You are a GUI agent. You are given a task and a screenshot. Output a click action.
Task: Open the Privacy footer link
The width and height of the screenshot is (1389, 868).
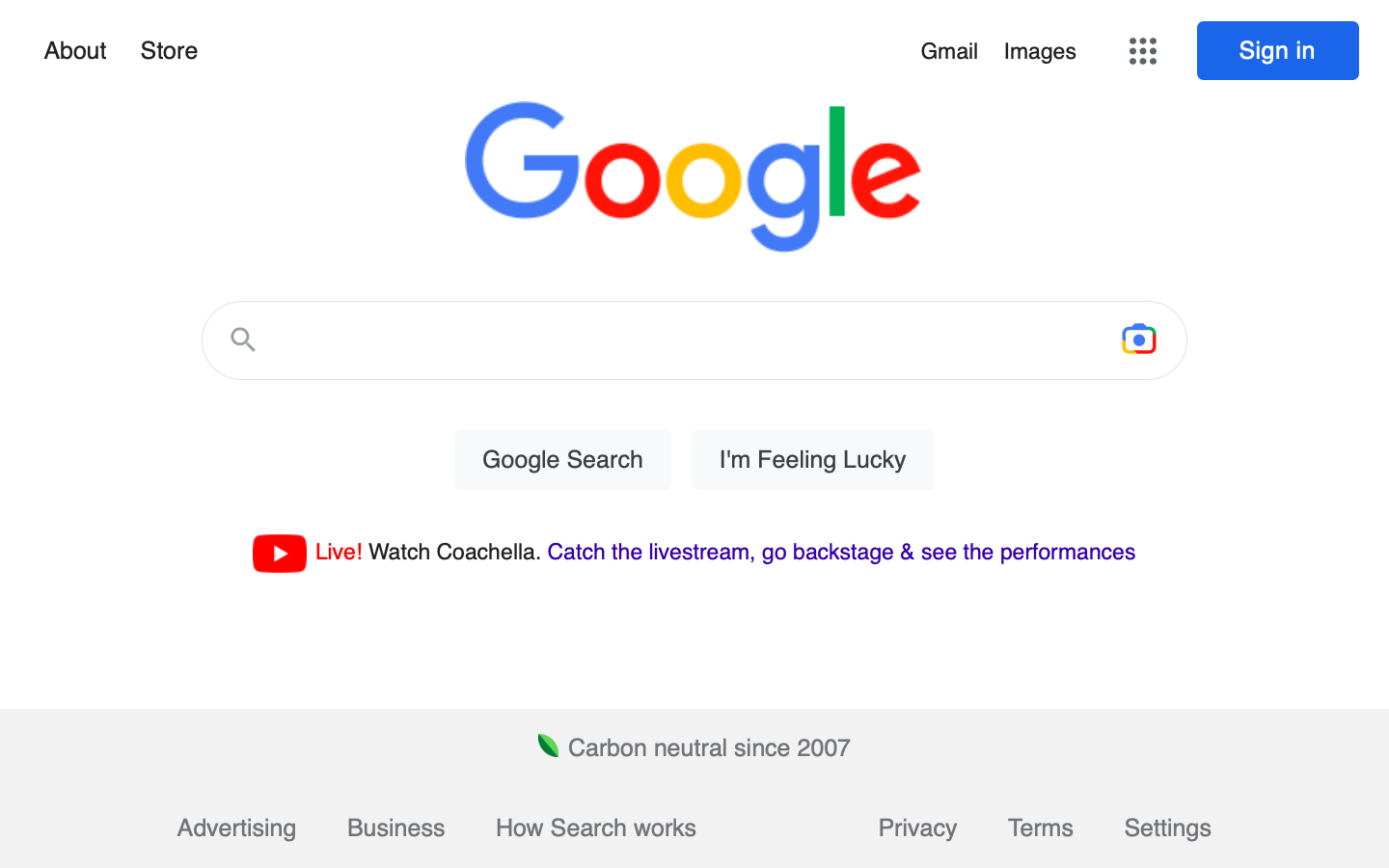tap(917, 827)
